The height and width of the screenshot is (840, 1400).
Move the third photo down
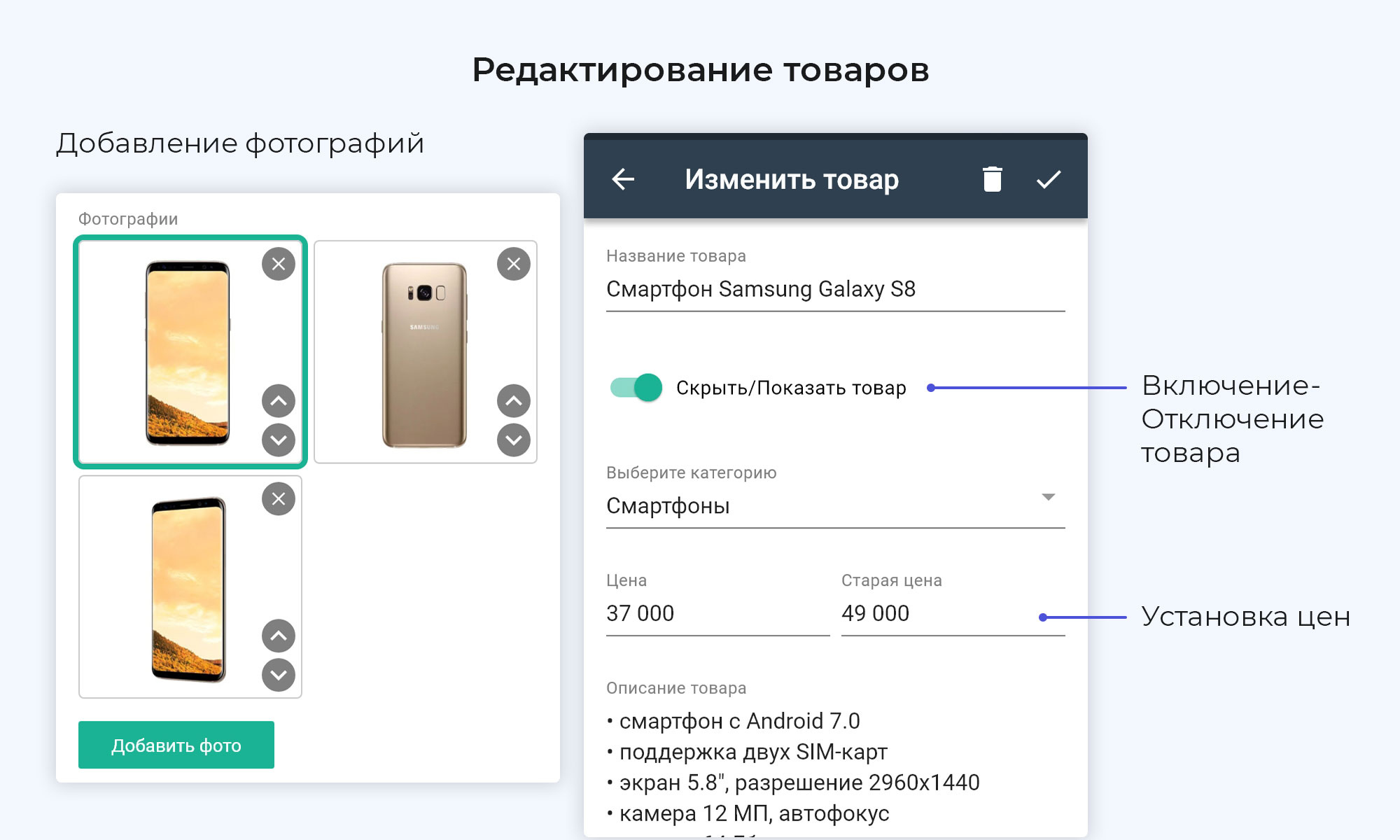click(x=279, y=675)
